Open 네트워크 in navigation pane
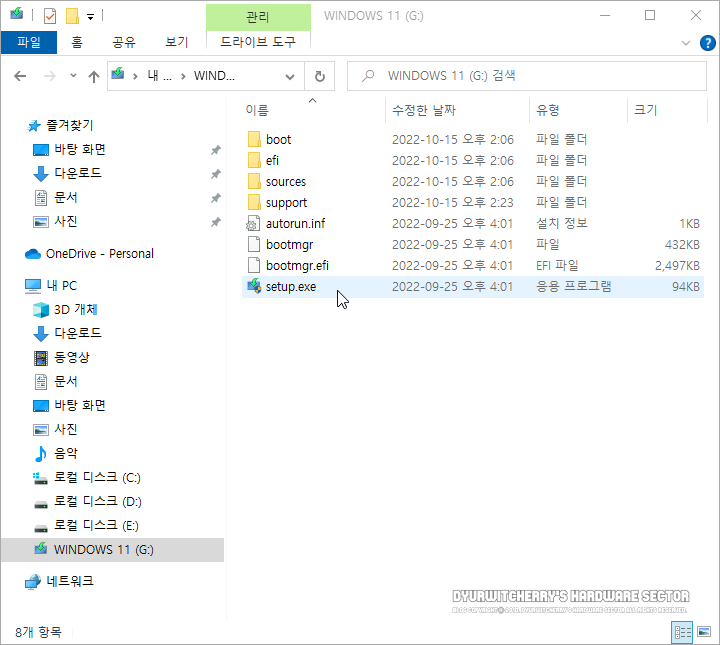Viewport: 720px width, 645px height. (70, 581)
